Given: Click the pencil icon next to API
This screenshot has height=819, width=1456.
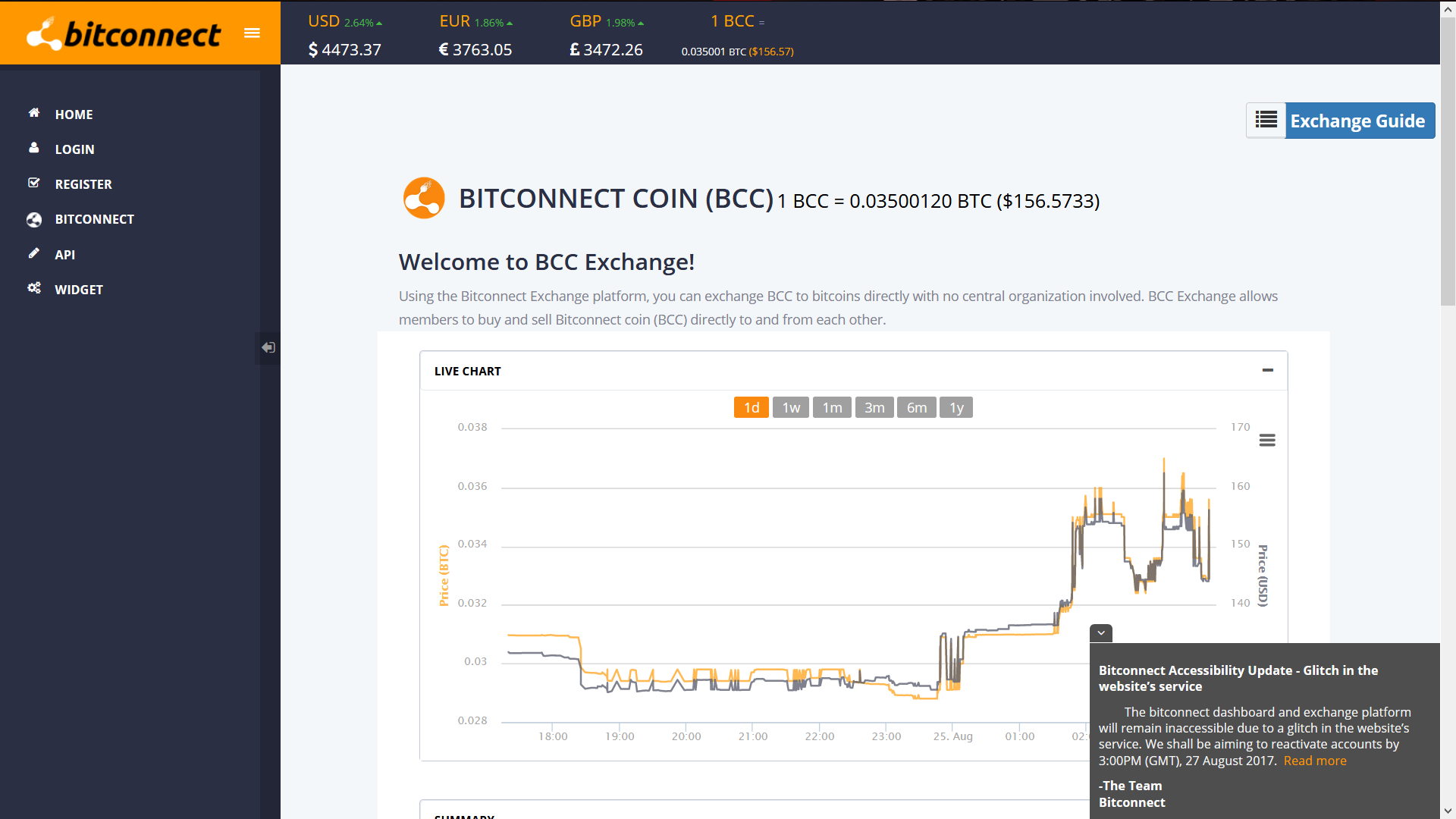Looking at the screenshot, I should 34,253.
